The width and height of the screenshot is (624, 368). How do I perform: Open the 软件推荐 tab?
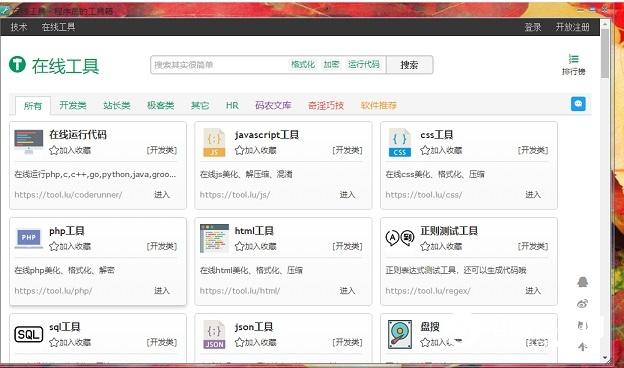[x=378, y=105]
